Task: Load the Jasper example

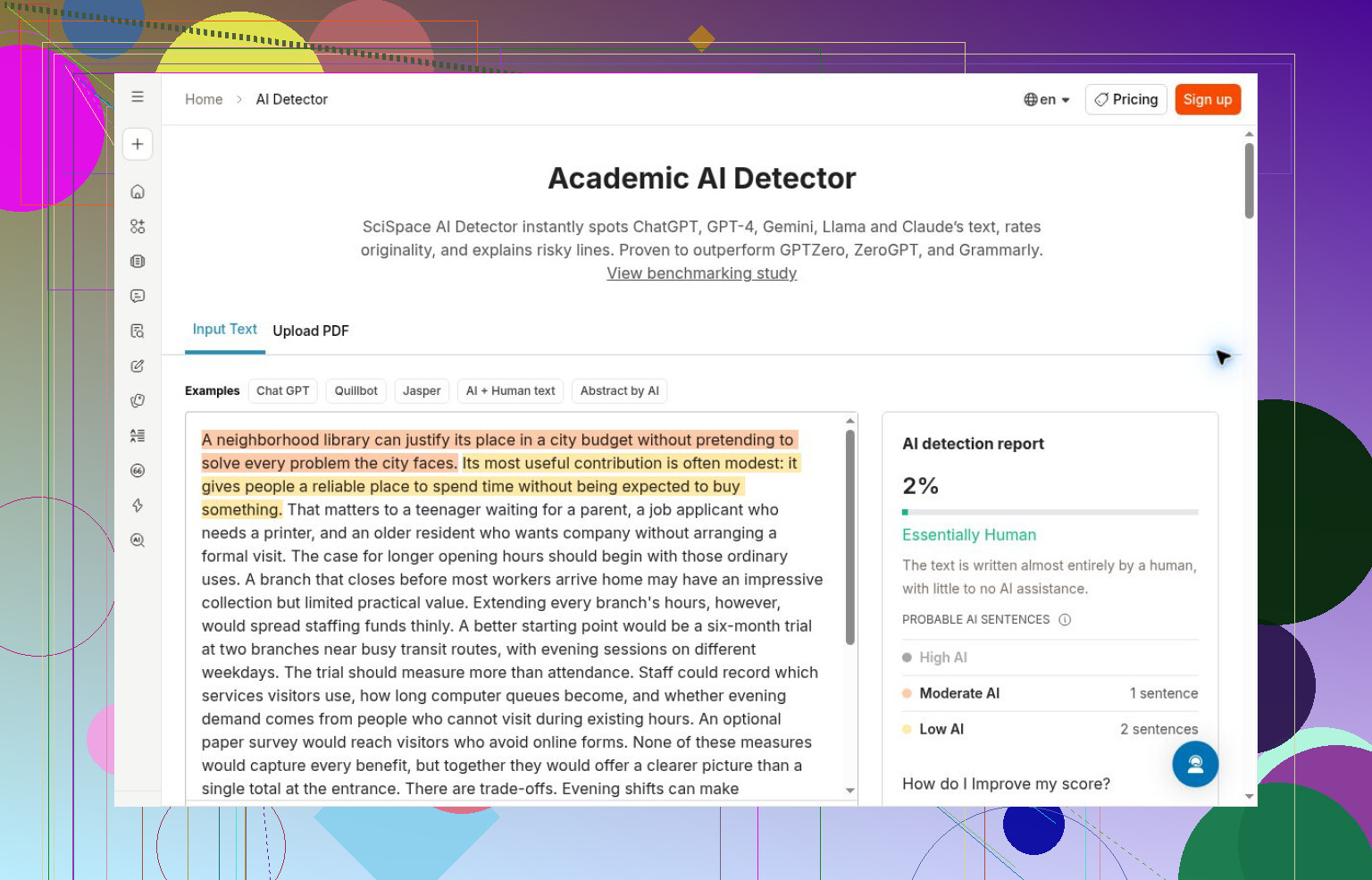Action: pyautogui.click(x=422, y=390)
